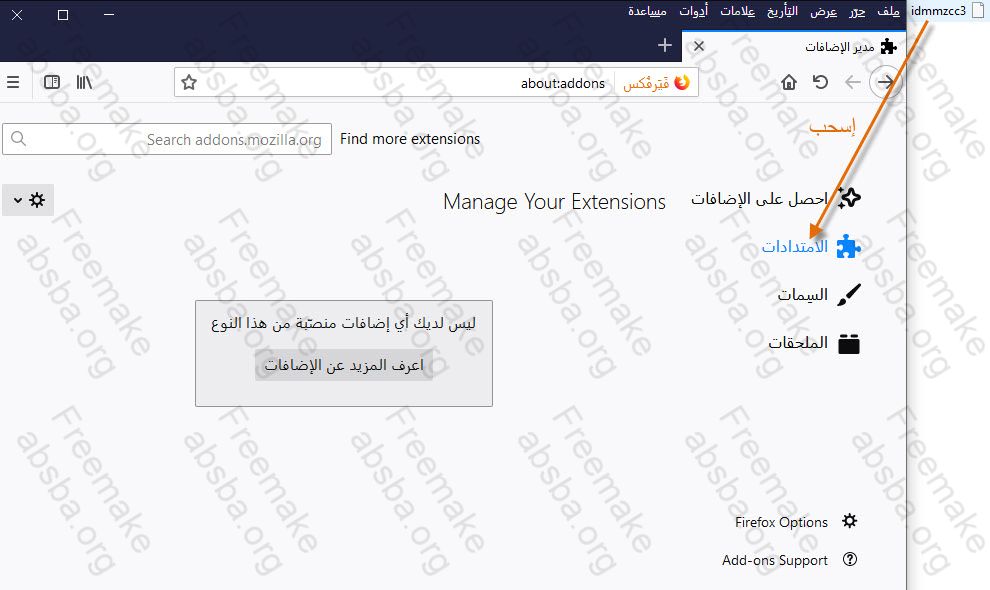Open the ملف (File) menu
Viewport: 990px width, 590px height.
tap(888, 11)
